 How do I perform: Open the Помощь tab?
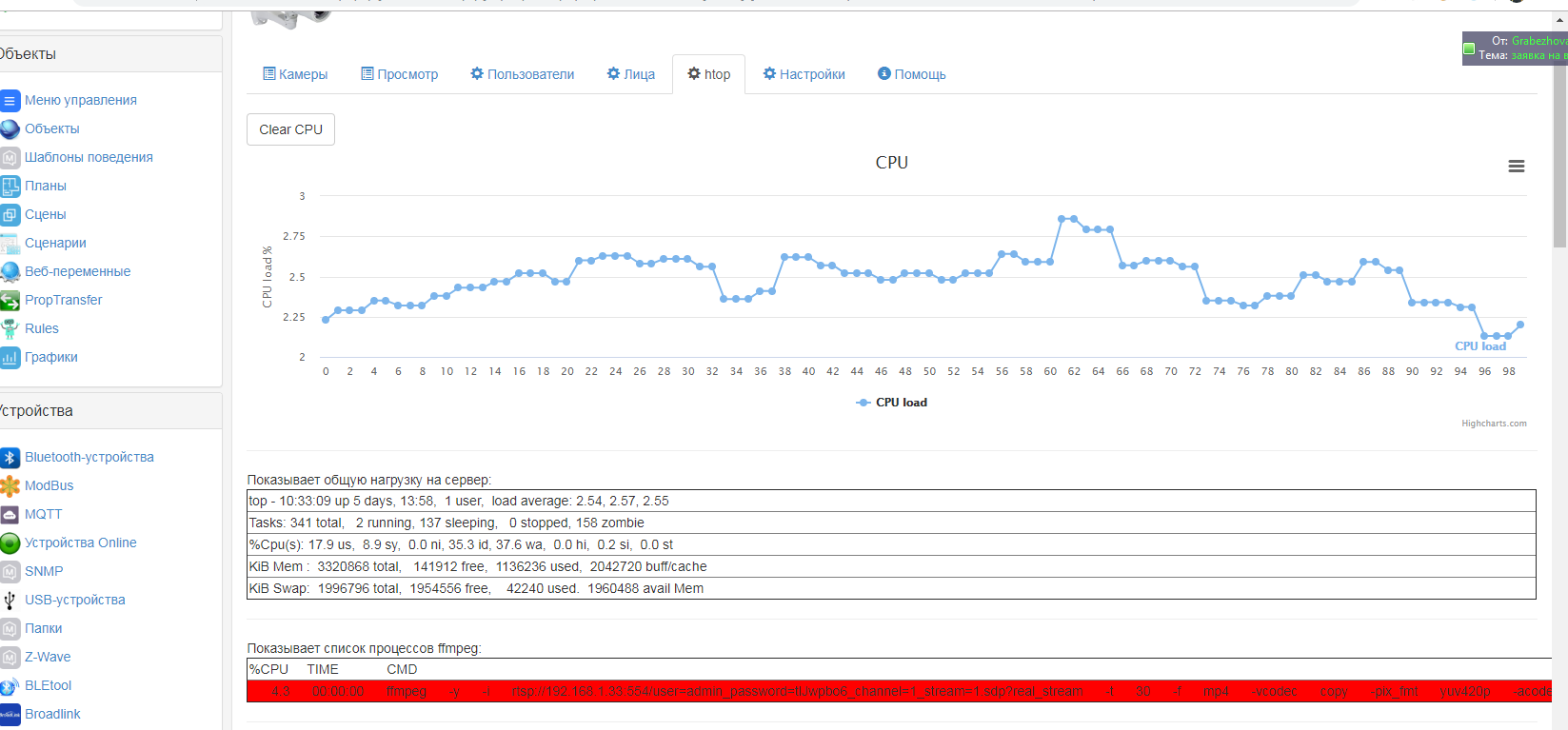click(912, 74)
